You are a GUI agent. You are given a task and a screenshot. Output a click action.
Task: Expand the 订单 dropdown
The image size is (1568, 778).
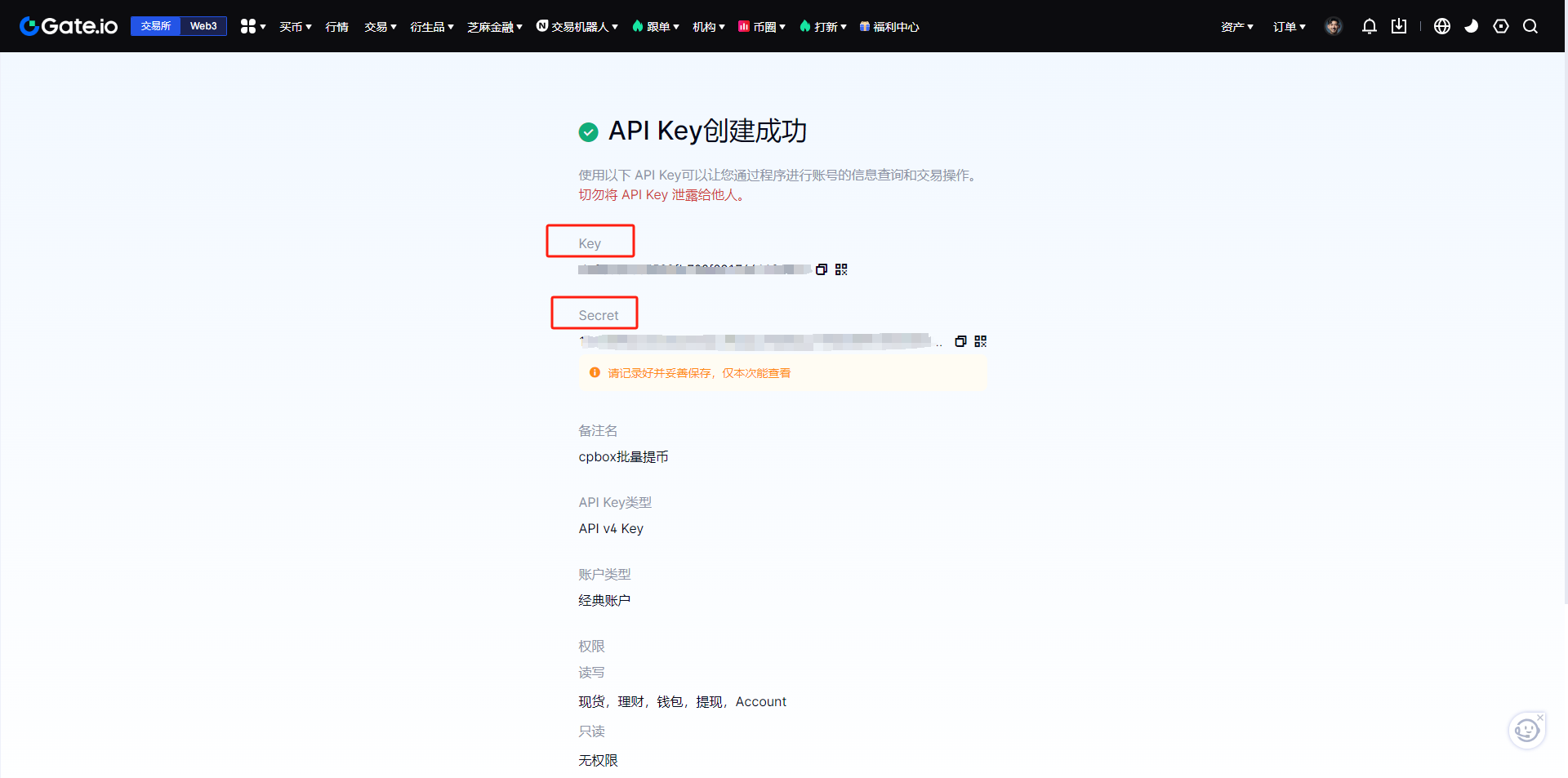(1289, 27)
